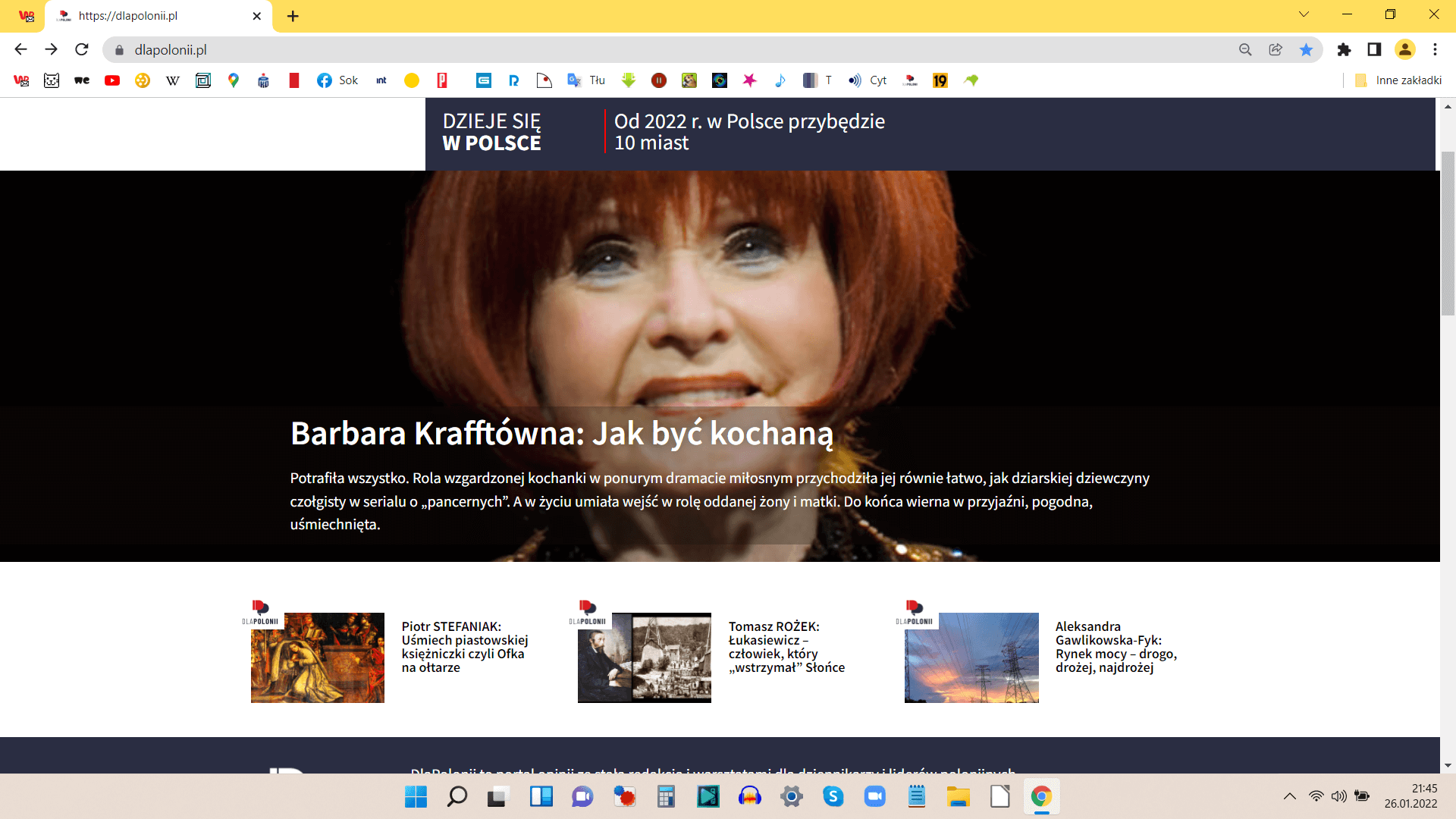
Task: Expand the tab search chevron
Action: [x=1304, y=14]
